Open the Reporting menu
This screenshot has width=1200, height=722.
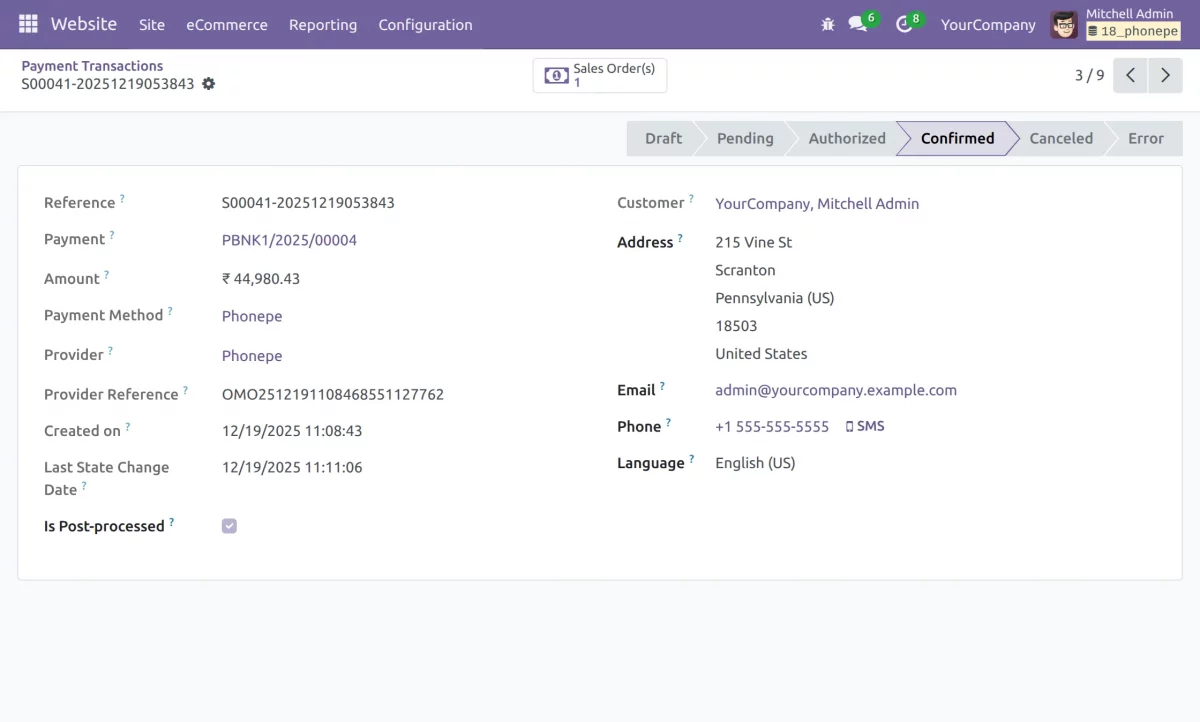[x=323, y=25]
